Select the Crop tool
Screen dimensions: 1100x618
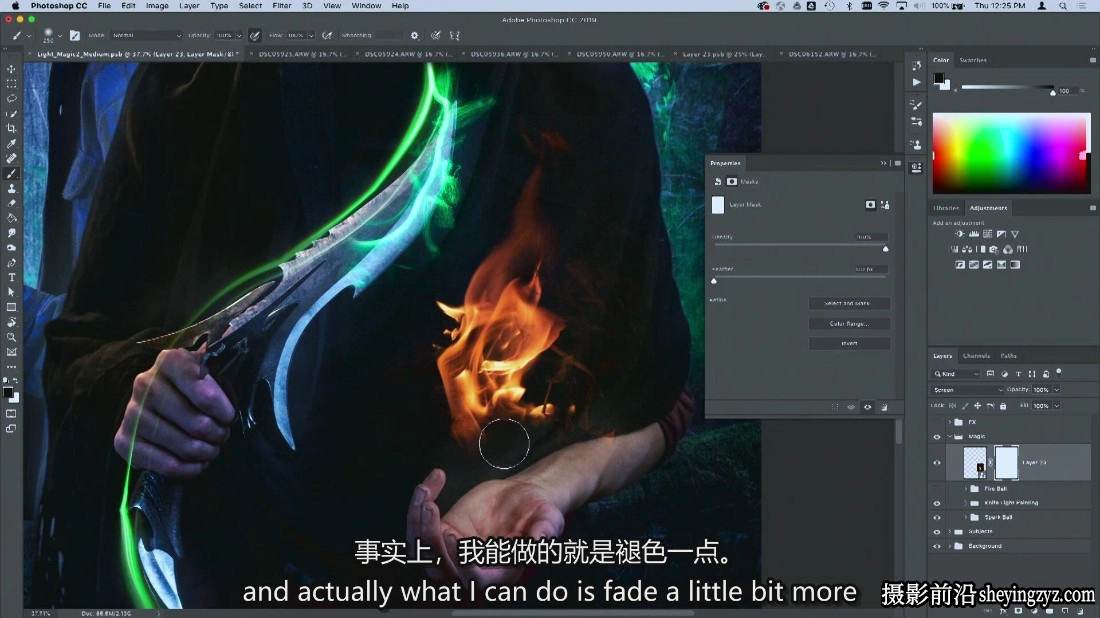pos(11,128)
